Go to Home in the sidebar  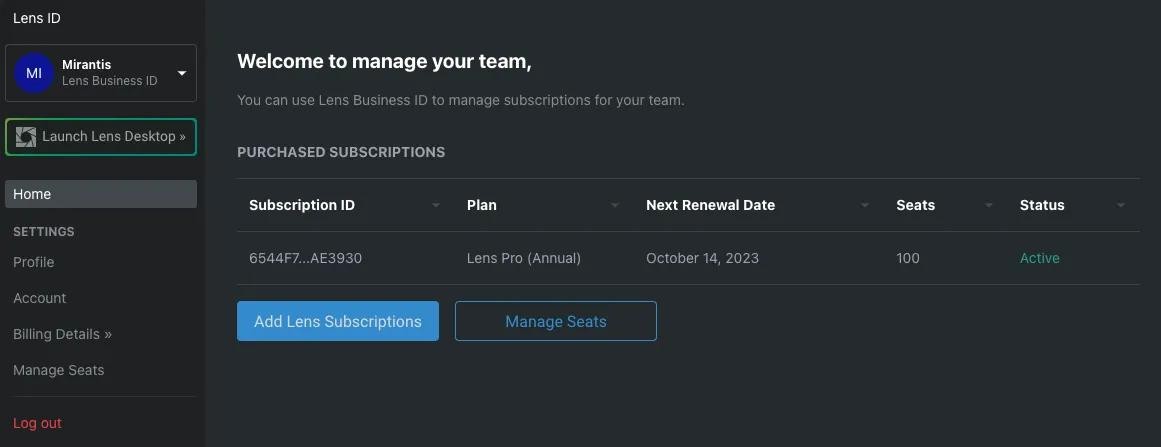[101, 194]
